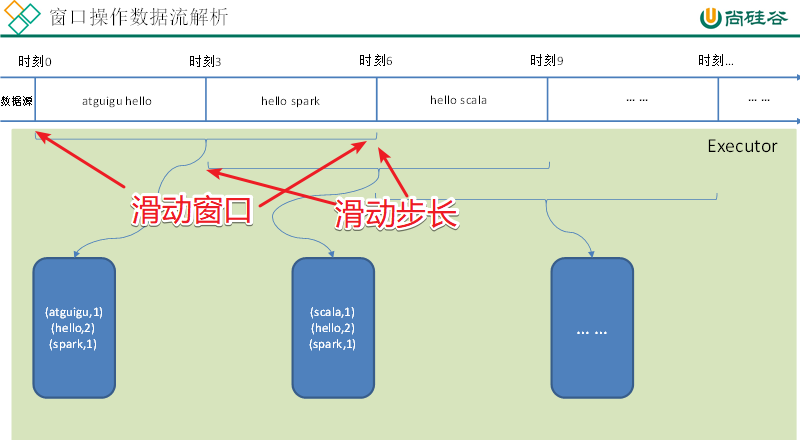
Task: Select the 时刻0 label
Action: tap(35, 61)
